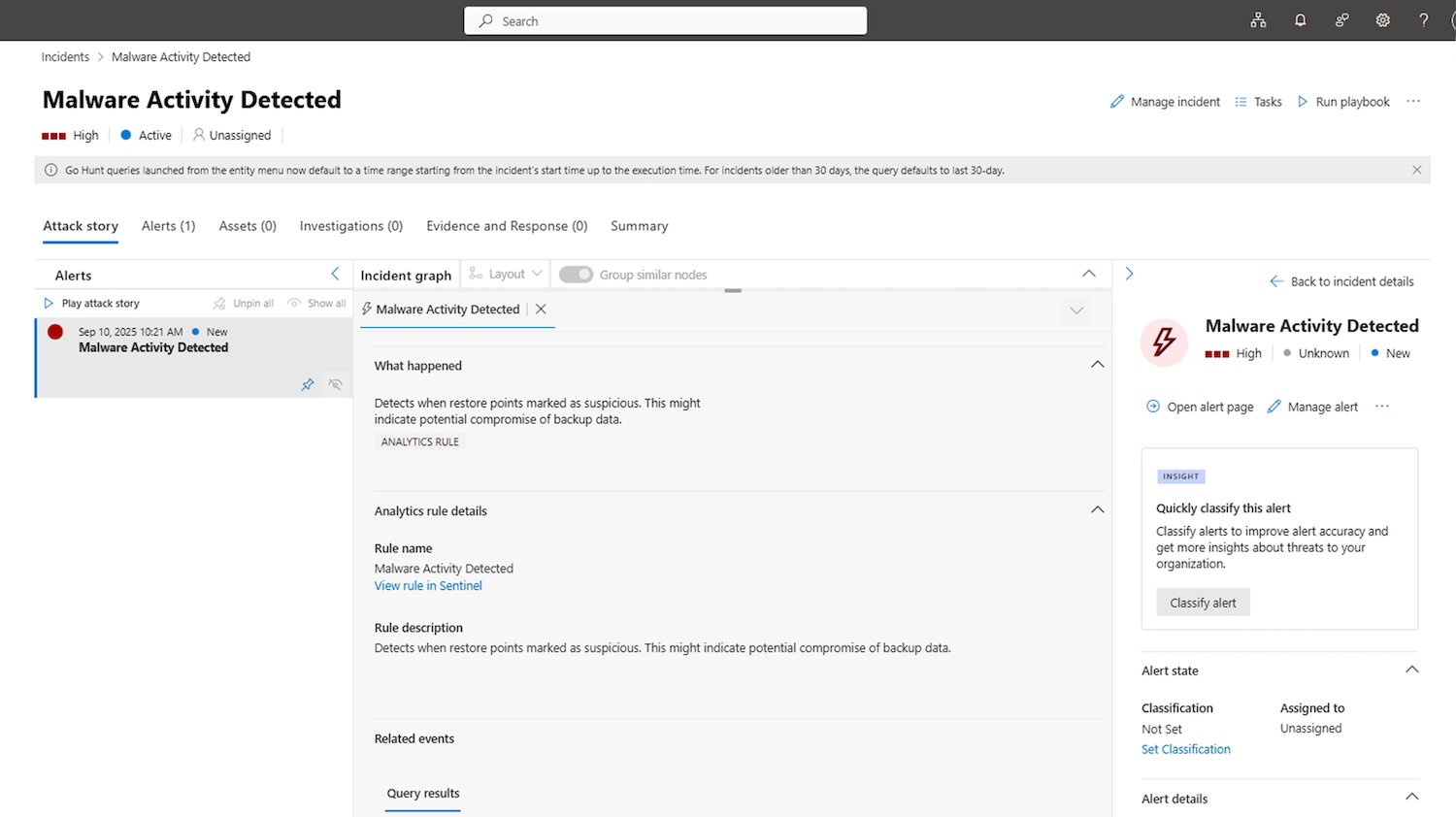The height and width of the screenshot is (817, 1456).
Task: Collapse the Alert state section
Action: pos(1411,670)
